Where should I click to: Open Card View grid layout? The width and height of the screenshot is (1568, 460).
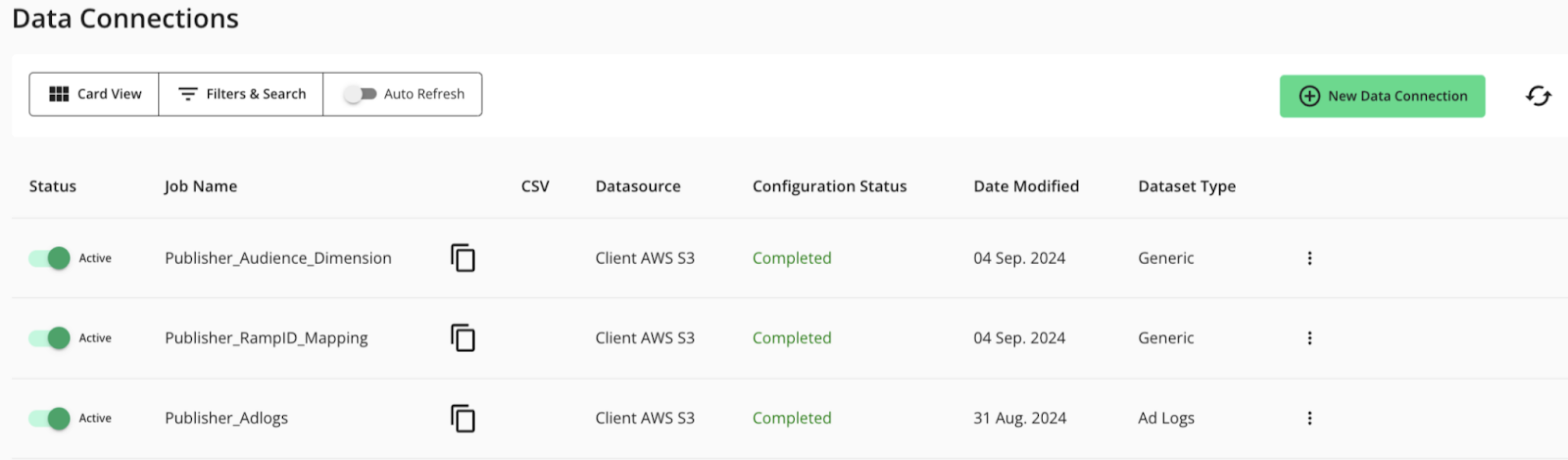(x=95, y=94)
